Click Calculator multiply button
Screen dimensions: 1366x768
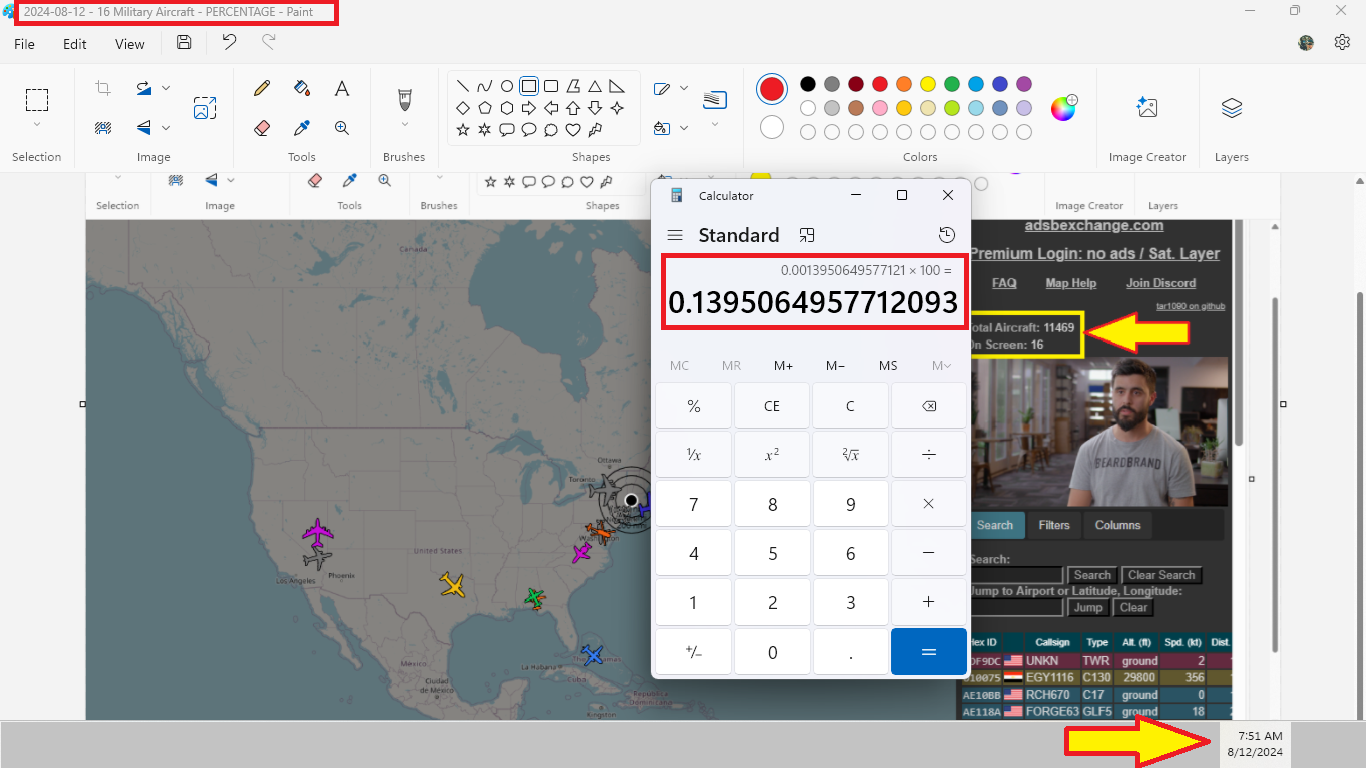[x=929, y=504]
